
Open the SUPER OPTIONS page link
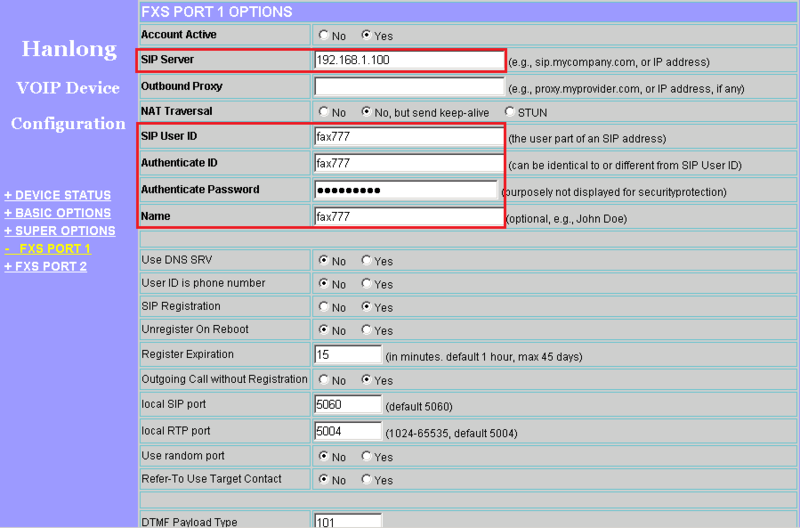[x=60, y=231]
